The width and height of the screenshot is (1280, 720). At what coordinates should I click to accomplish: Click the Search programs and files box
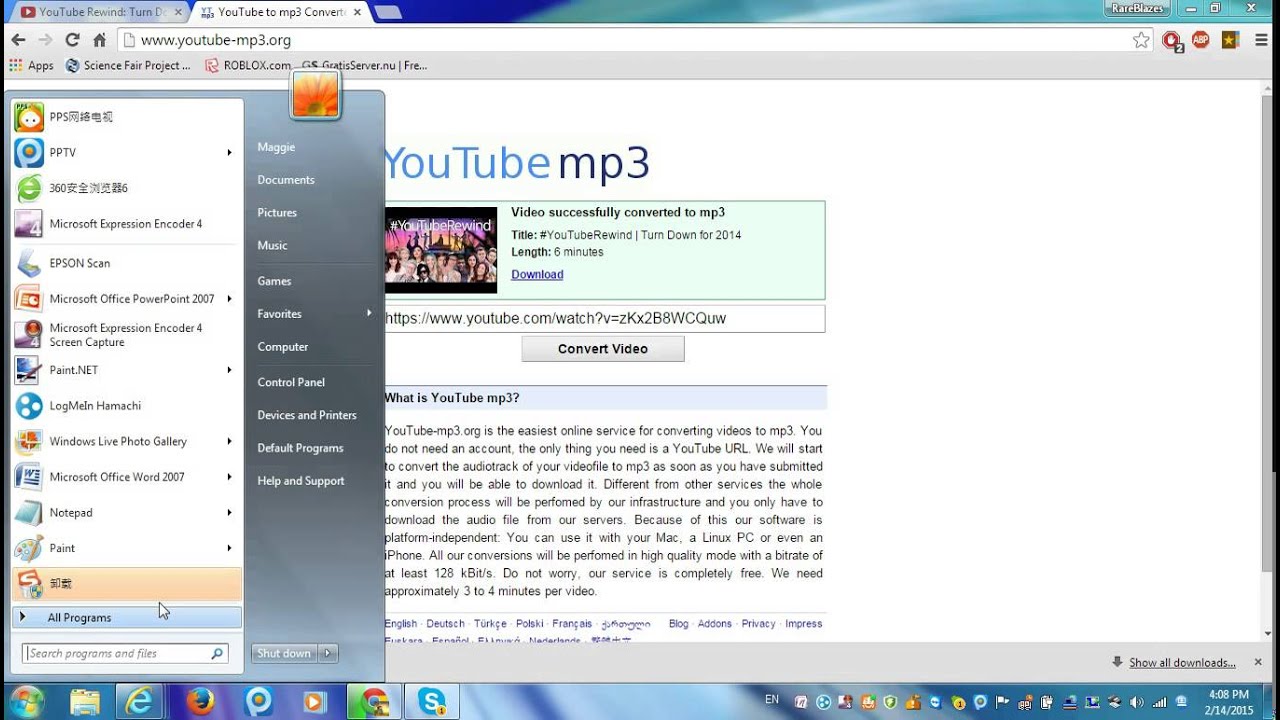pos(126,654)
